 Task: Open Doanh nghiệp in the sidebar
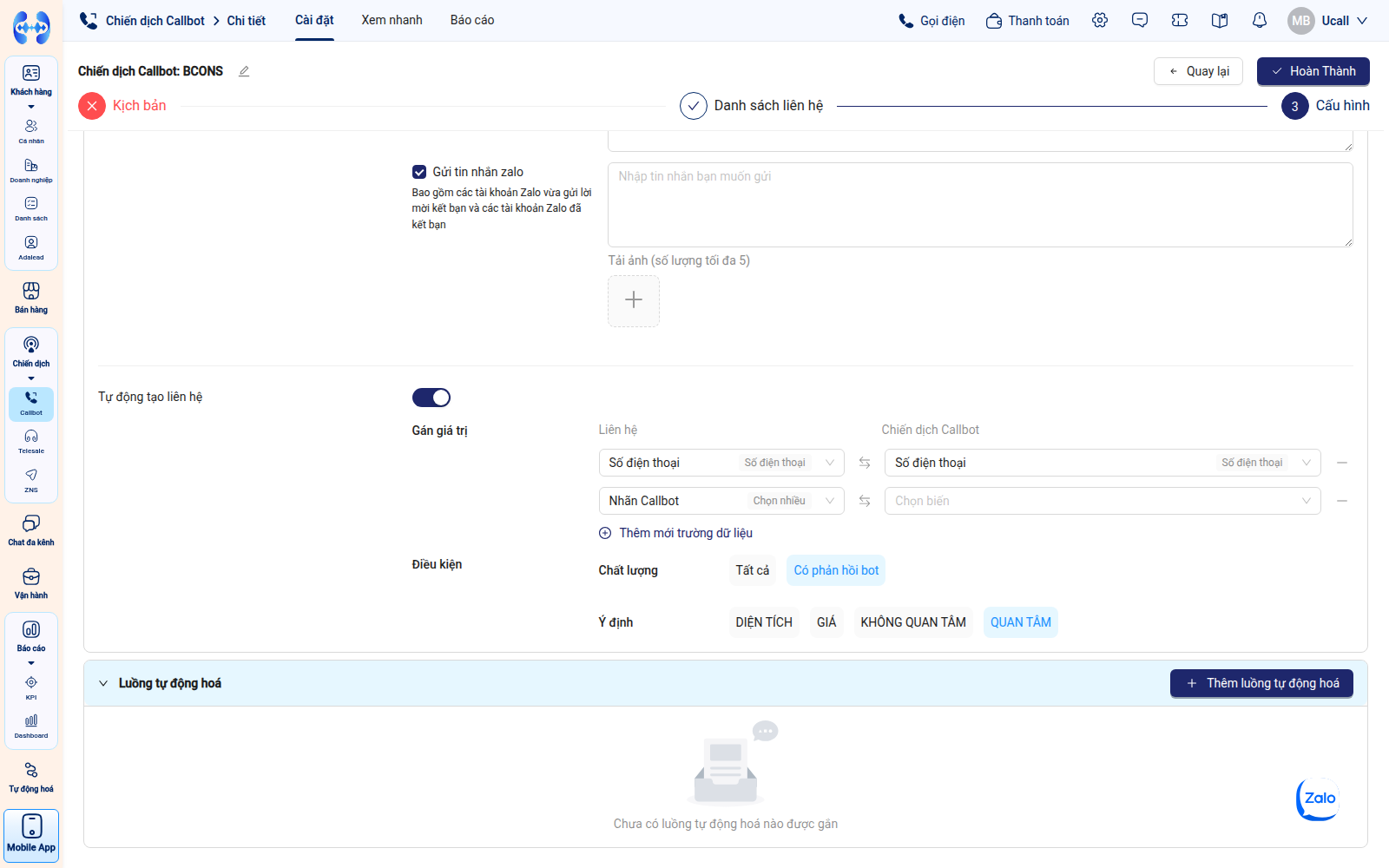[x=31, y=170]
